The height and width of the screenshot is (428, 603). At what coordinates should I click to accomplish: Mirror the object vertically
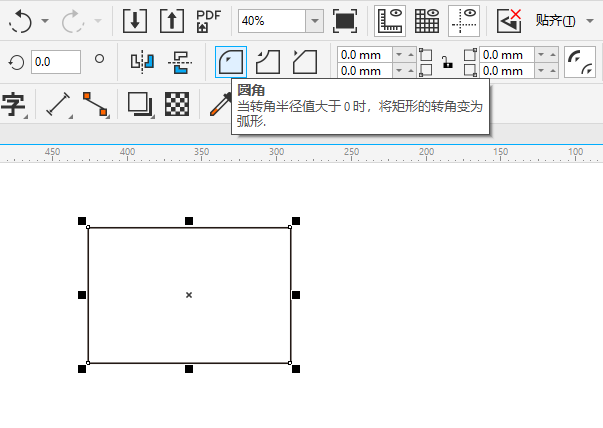pyautogui.click(x=179, y=62)
